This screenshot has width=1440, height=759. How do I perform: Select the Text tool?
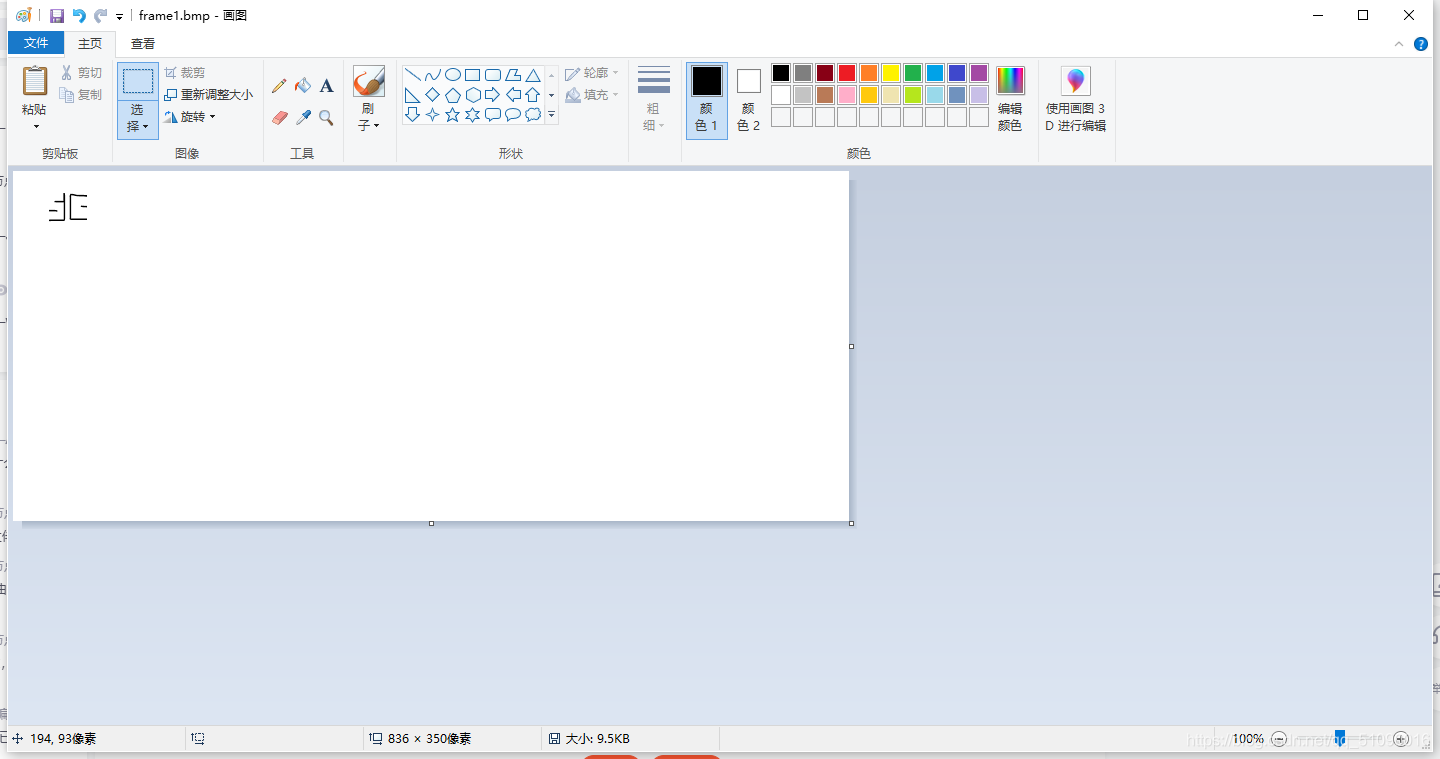point(326,86)
